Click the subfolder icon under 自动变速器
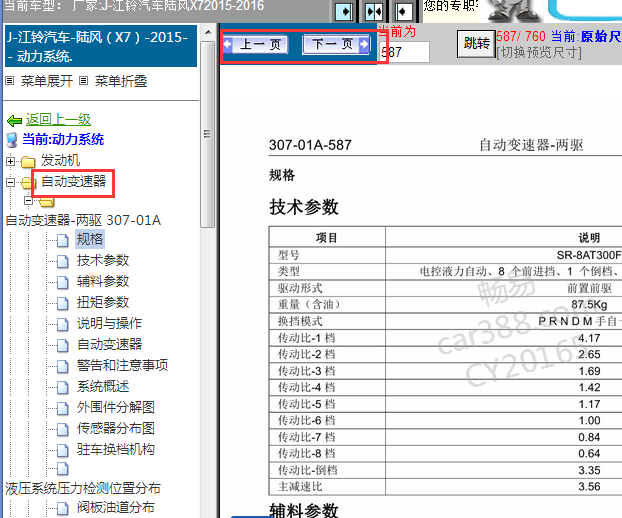Viewport: 622px width, 518px height. 47,202
